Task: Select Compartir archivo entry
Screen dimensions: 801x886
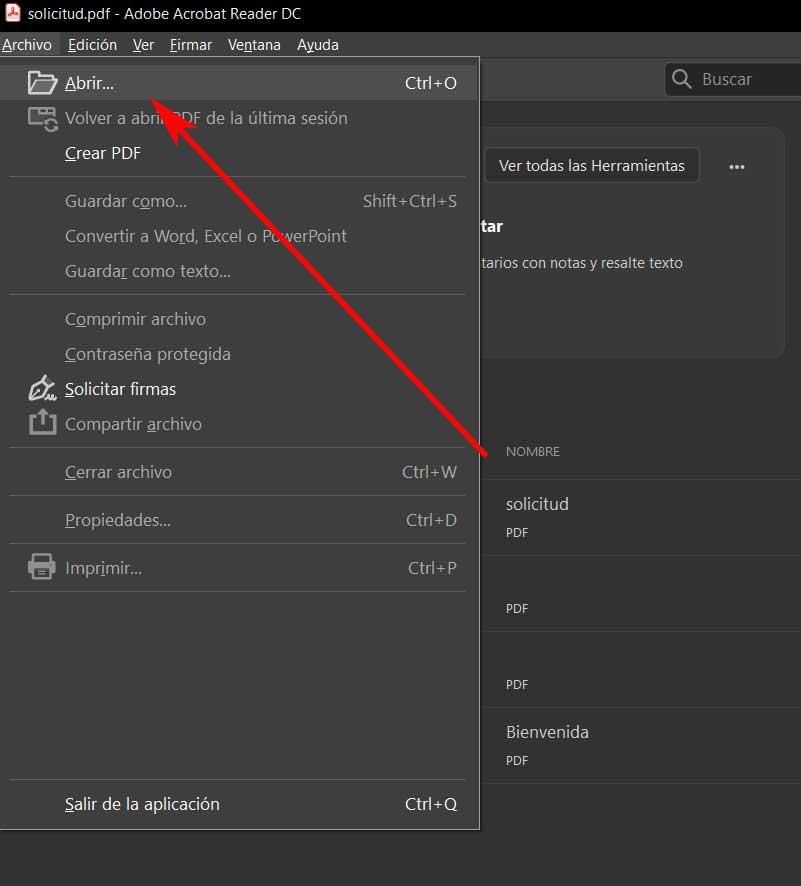Action: [240, 424]
